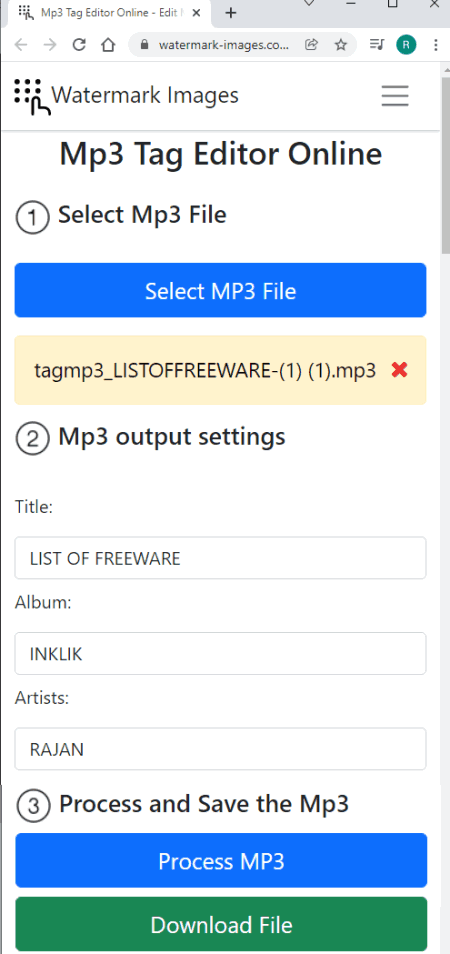Click the Select MP3 File button

[x=220, y=290]
